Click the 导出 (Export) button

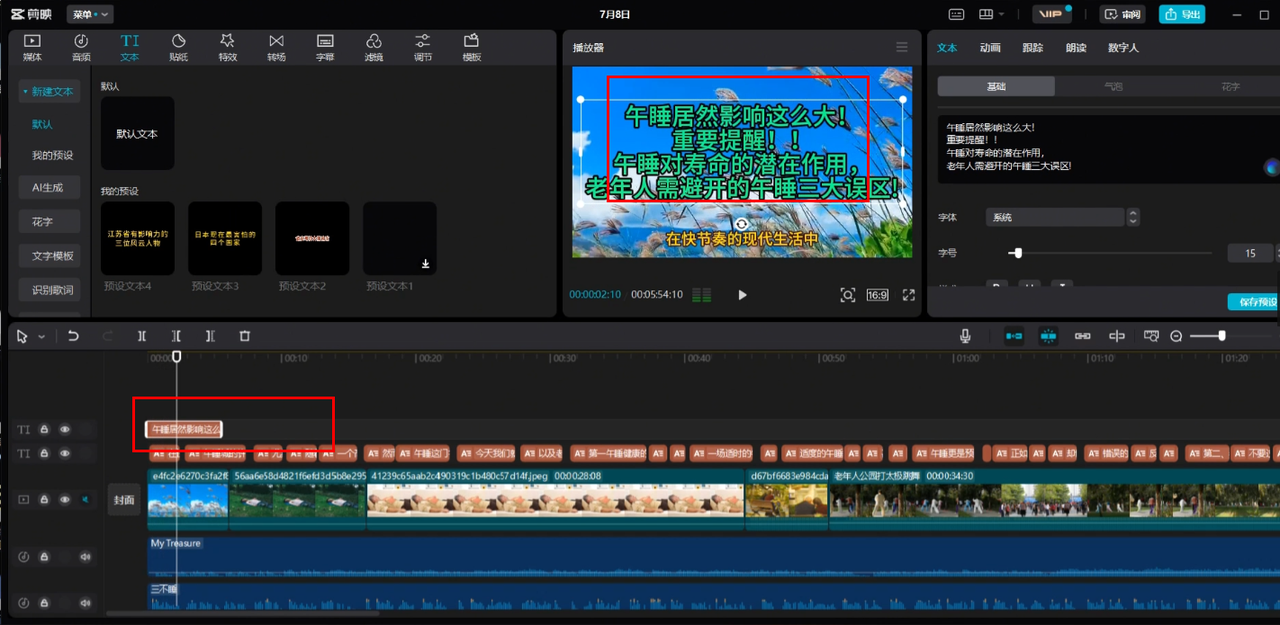pos(1182,15)
